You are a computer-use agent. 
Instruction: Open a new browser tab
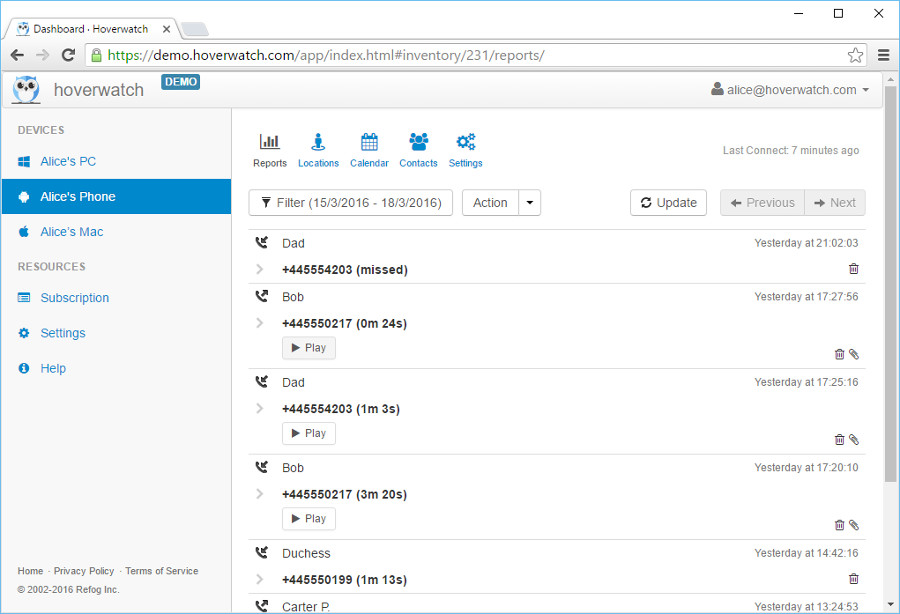coord(194,29)
